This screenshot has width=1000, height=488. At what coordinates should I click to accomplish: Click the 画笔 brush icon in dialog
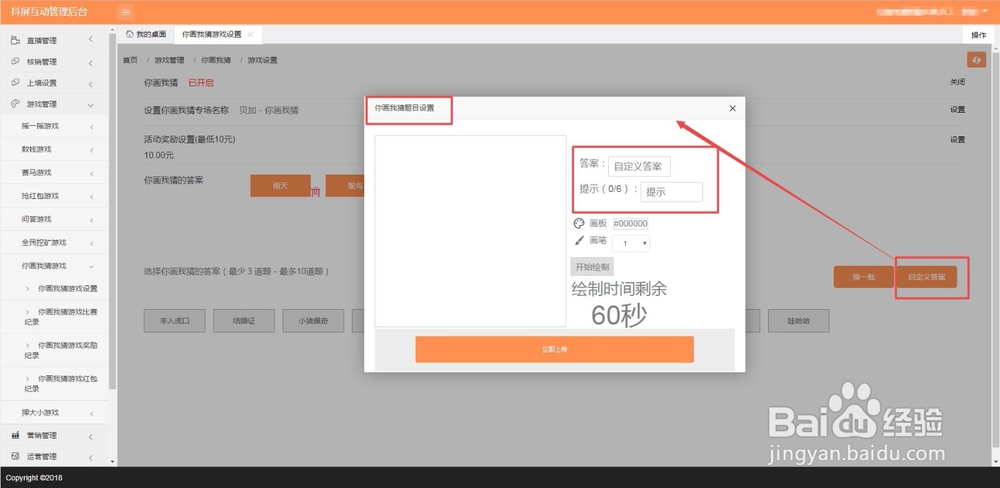coord(578,241)
